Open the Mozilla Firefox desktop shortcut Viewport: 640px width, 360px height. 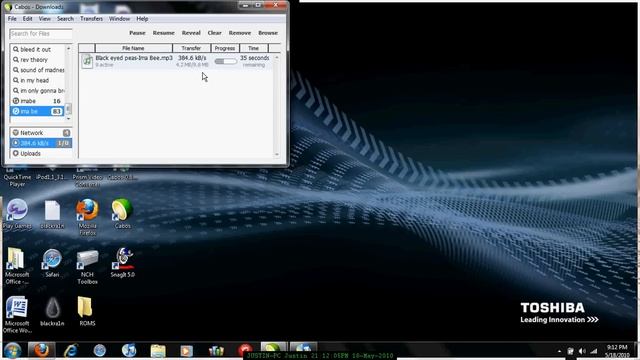tap(87, 217)
